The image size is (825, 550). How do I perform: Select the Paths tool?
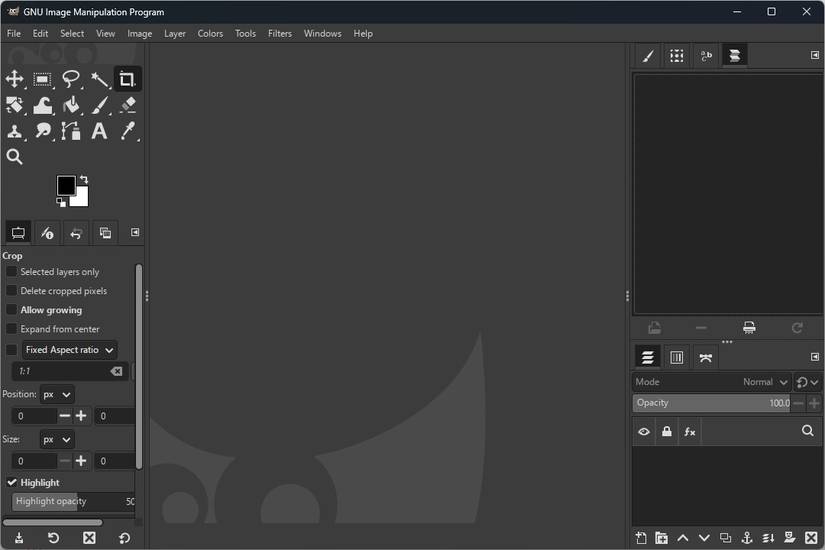[71, 131]
